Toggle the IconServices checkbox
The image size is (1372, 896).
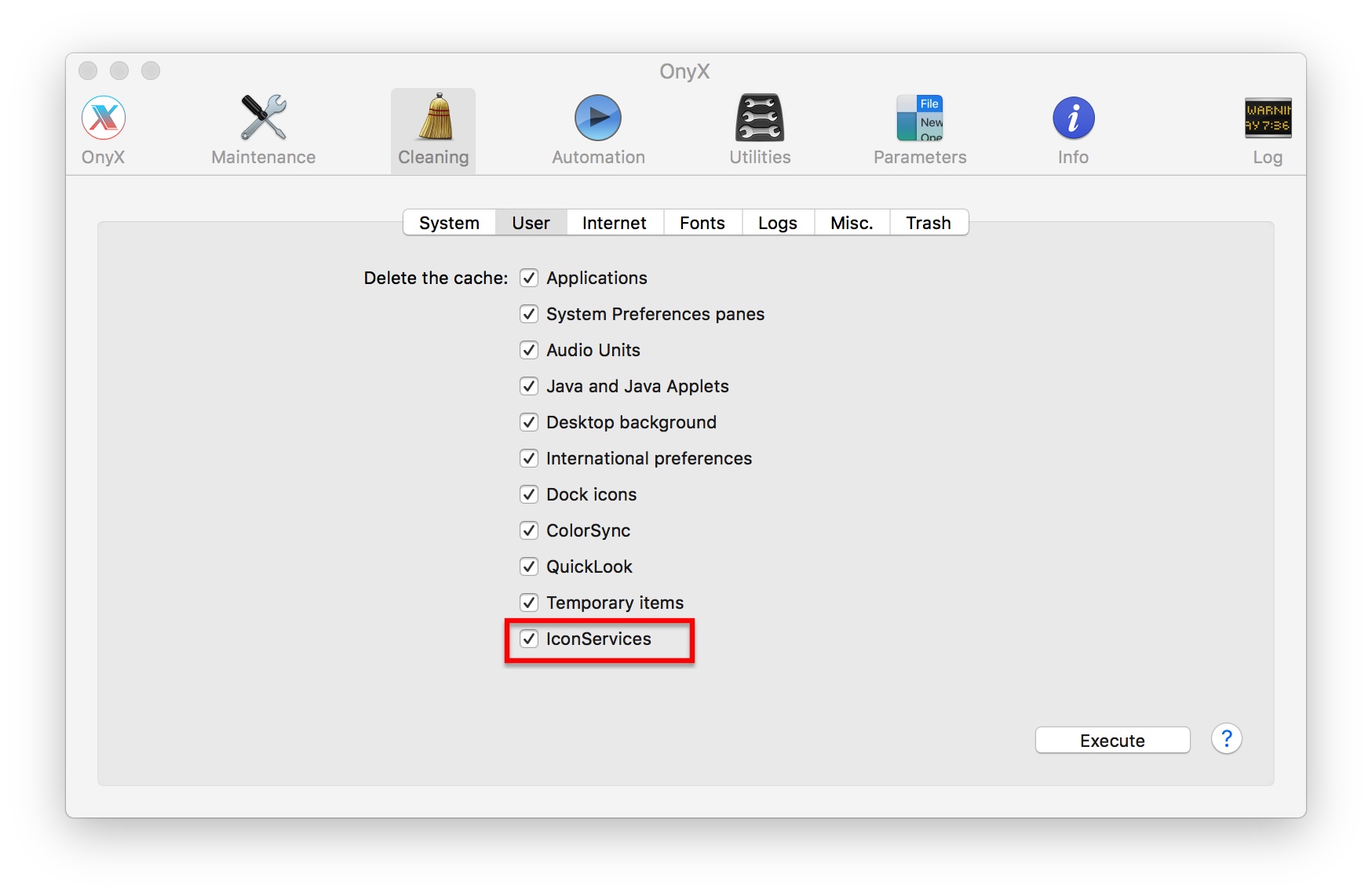(x=529, y=639)
